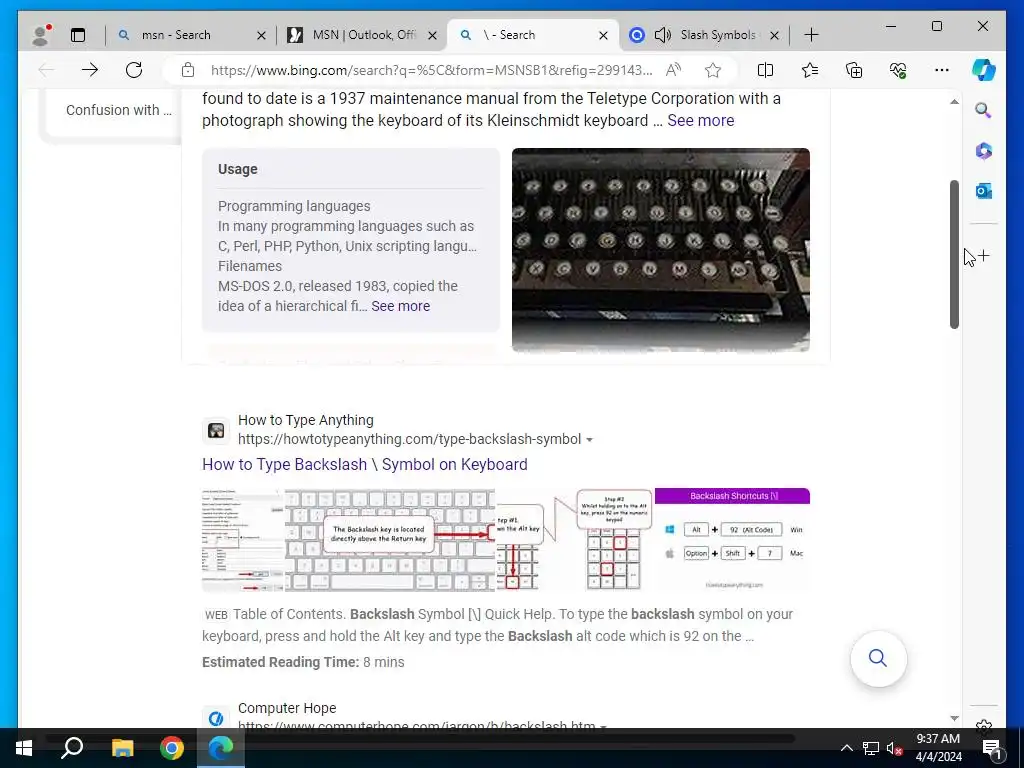Open Browser essentials heart icon

(x=898, y=70)
